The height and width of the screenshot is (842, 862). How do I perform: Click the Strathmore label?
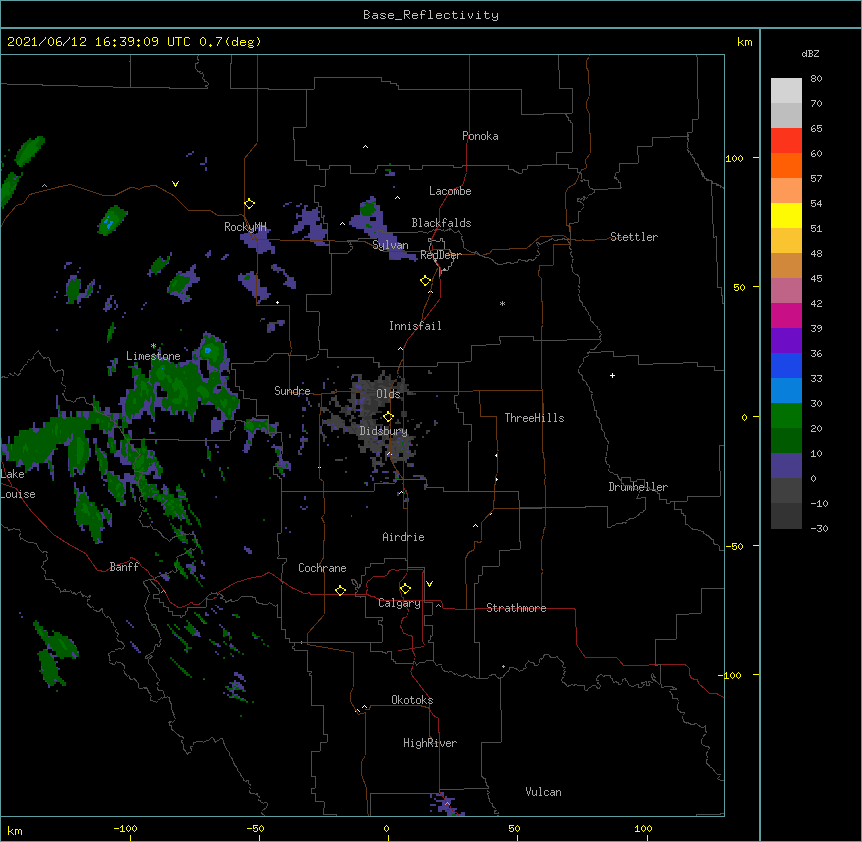[516, 608]
